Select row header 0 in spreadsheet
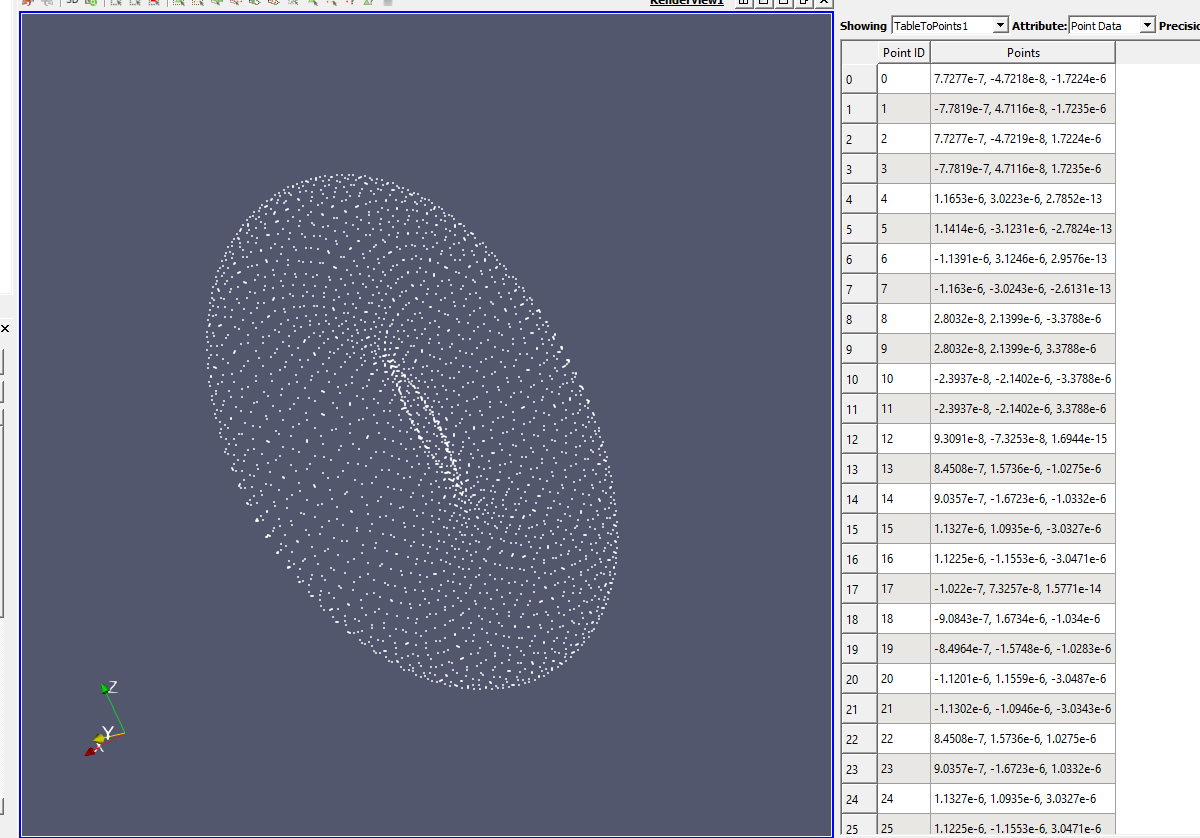The image size is (1200, 838). [x=858, y=79]
